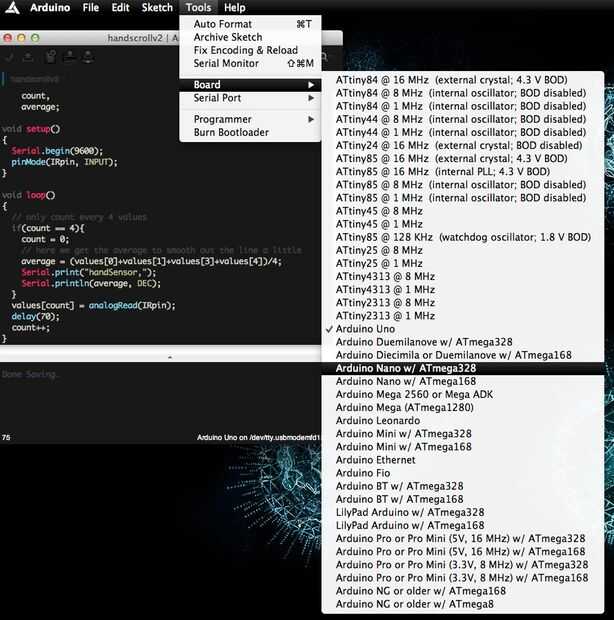
Task: Choose Burn Bootloader
Action: (250, 132)
